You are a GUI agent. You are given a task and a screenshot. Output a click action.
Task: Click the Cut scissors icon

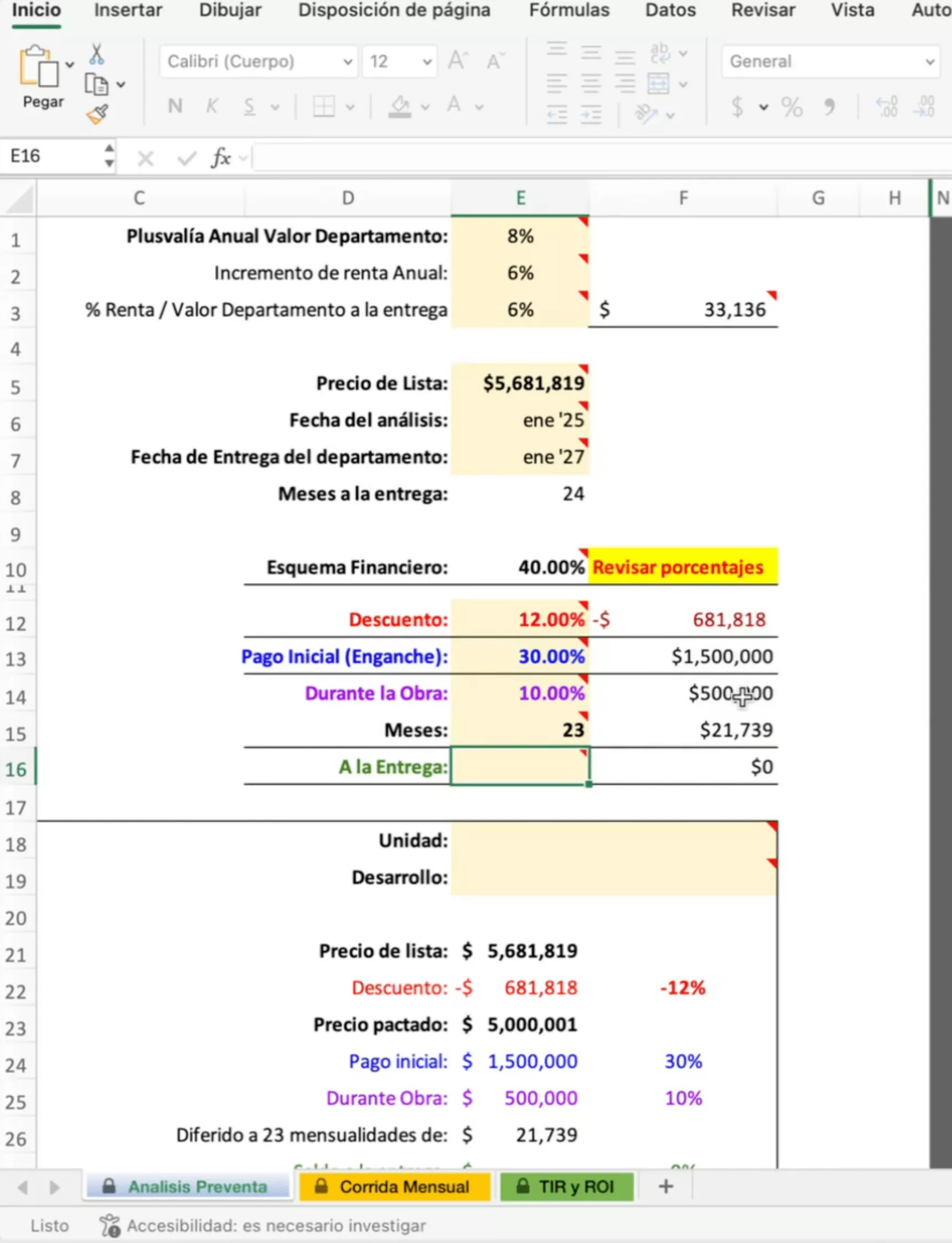coord(96,54)
